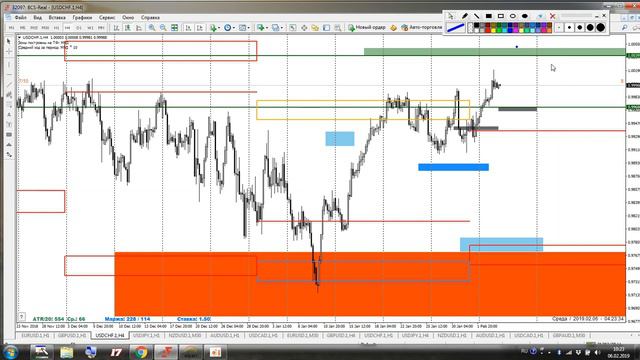Expand the green plus dropdown arrow
Screen dimensions: 640x360
point(267,28)
